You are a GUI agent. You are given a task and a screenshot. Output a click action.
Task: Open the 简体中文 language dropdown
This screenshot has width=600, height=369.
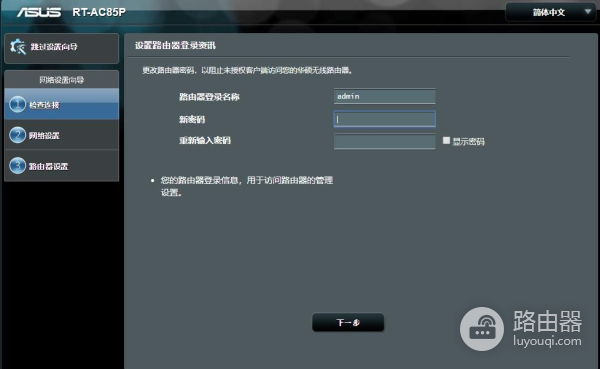[550, 12]
